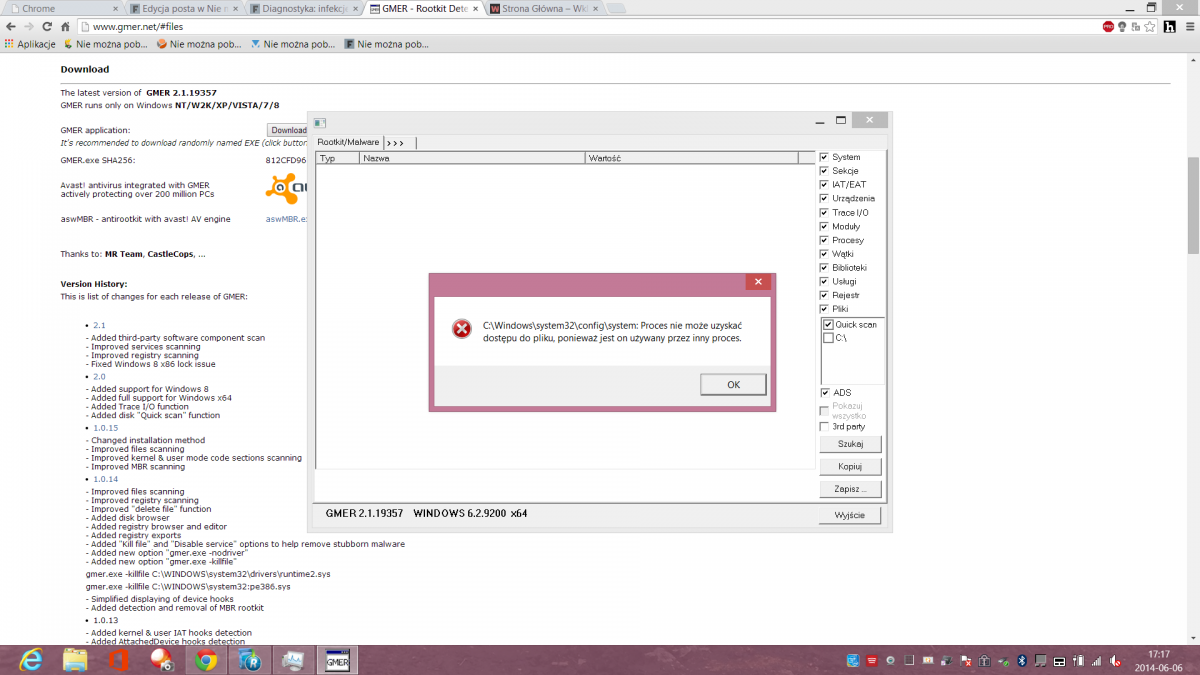1200x675 pixels.
Task: Go back using Chrome's back arrow
Action: point(11,27)
